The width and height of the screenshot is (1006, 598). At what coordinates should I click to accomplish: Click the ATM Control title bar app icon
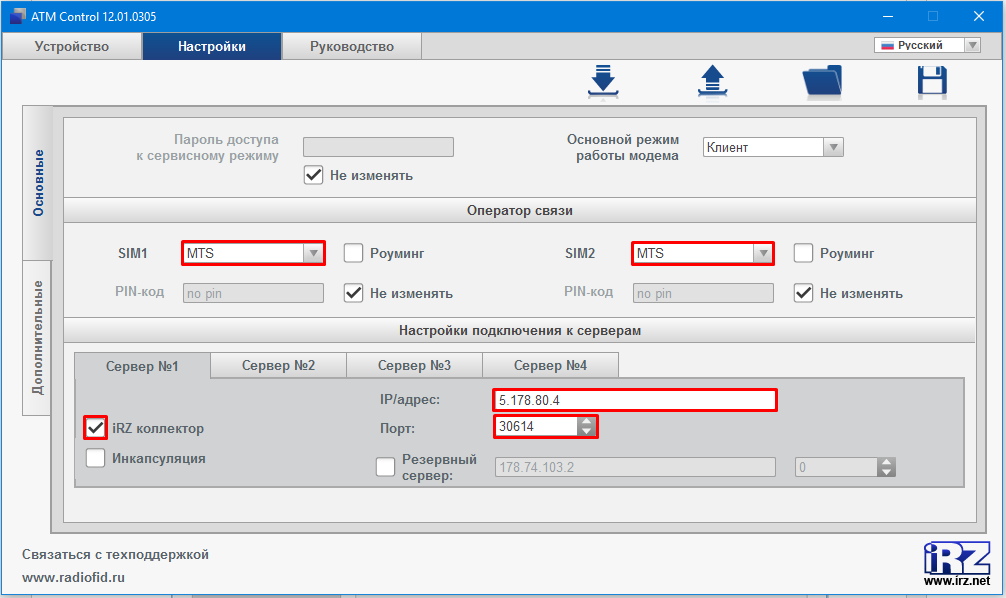tap(17, 16)
